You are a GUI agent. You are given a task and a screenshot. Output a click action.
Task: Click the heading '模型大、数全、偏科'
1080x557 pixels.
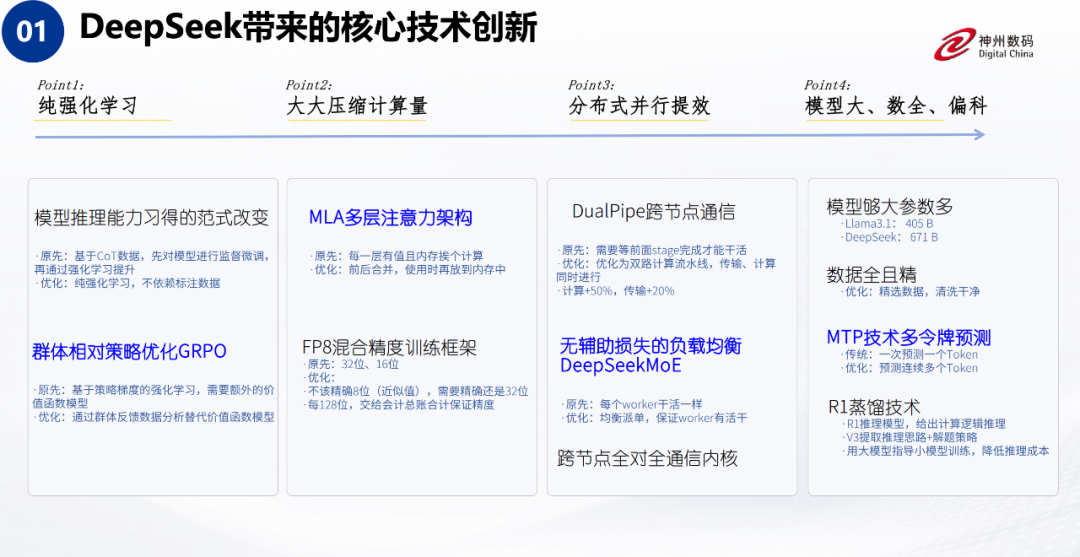896,106
